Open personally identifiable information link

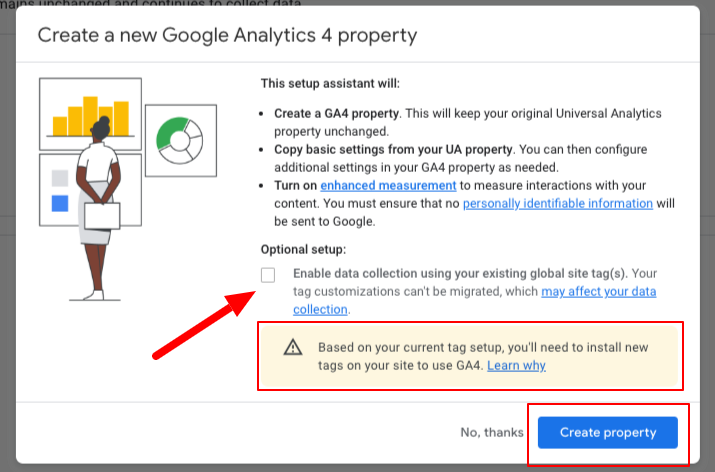[x=558, y=203]
